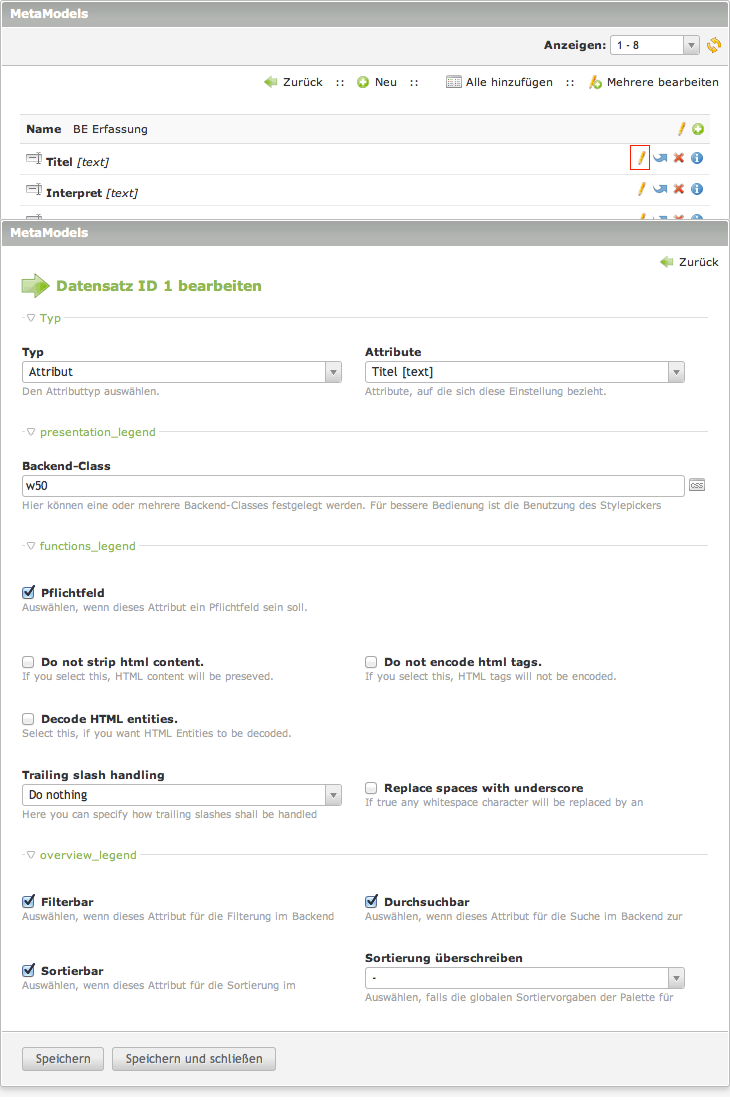The height and width of the screenshot is (1100, 730).
Task: Open the Sortierung überschreiben dropdown
Action: (524, 977)
